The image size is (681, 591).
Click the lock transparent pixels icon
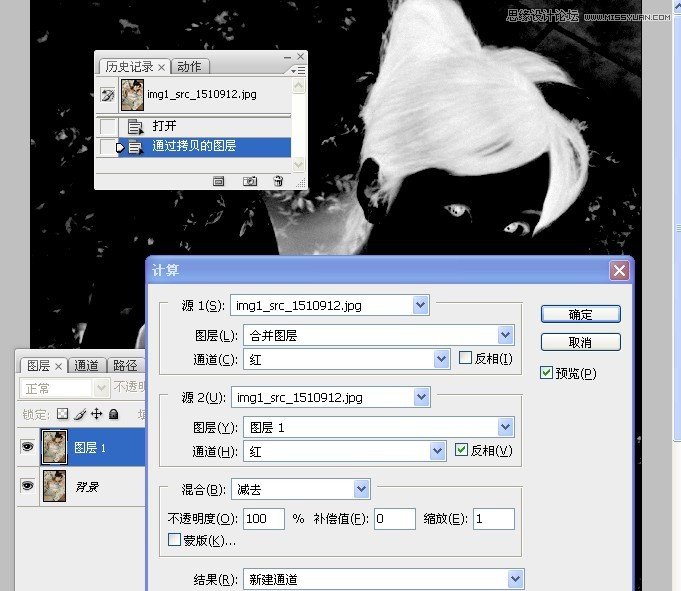(x=63, y=413)
